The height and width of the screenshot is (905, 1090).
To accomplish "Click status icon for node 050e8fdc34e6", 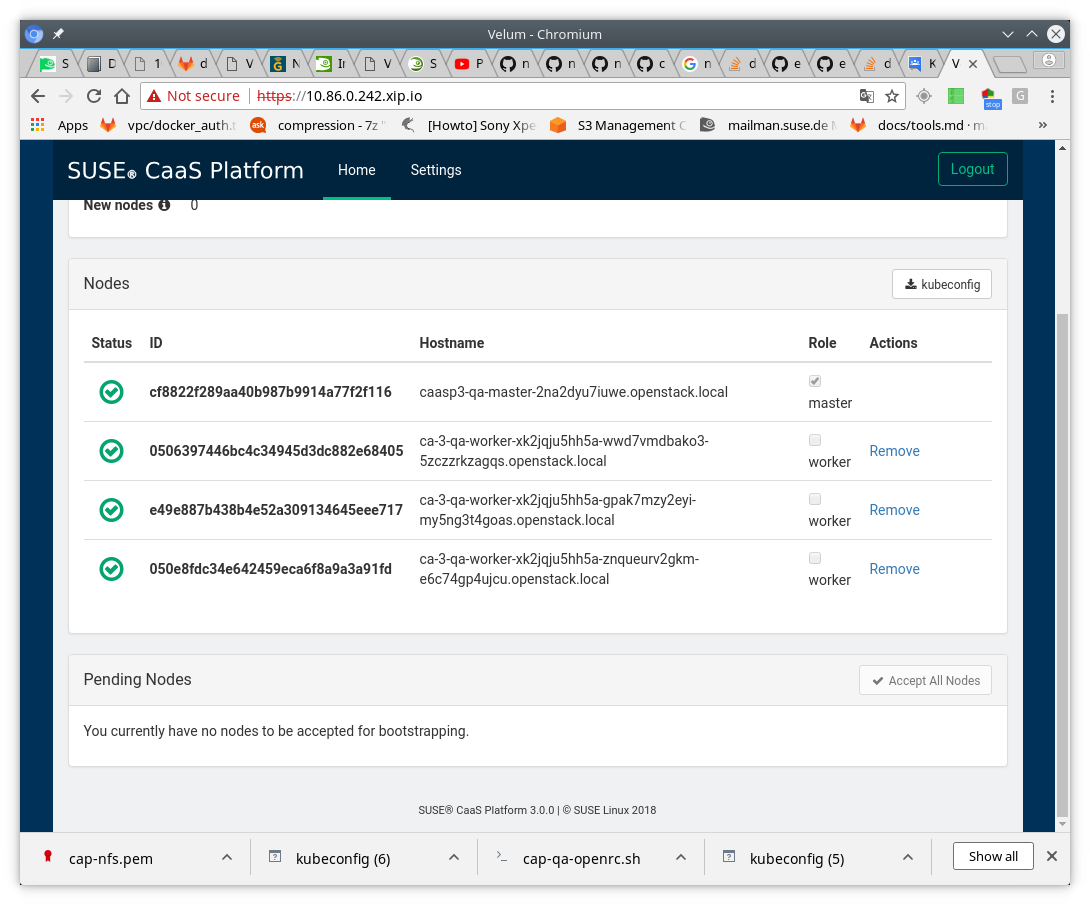I will point(111,569).
